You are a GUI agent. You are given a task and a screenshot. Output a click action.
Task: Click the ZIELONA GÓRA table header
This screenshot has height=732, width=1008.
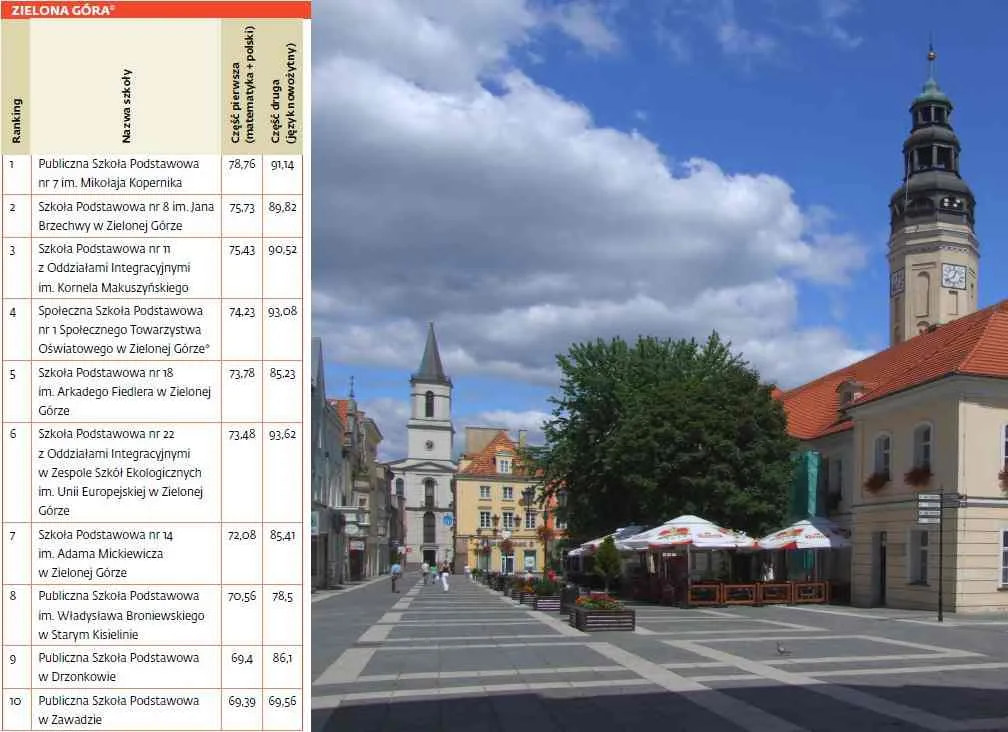coord(156,10)
